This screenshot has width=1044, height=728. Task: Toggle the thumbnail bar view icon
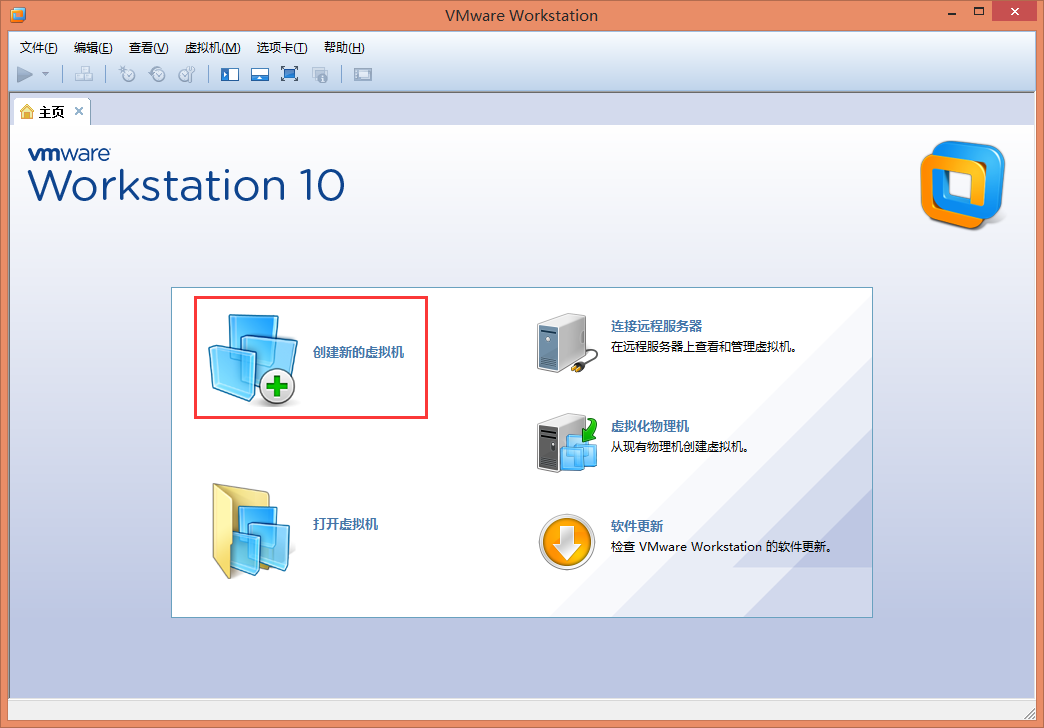pos(260,75)
